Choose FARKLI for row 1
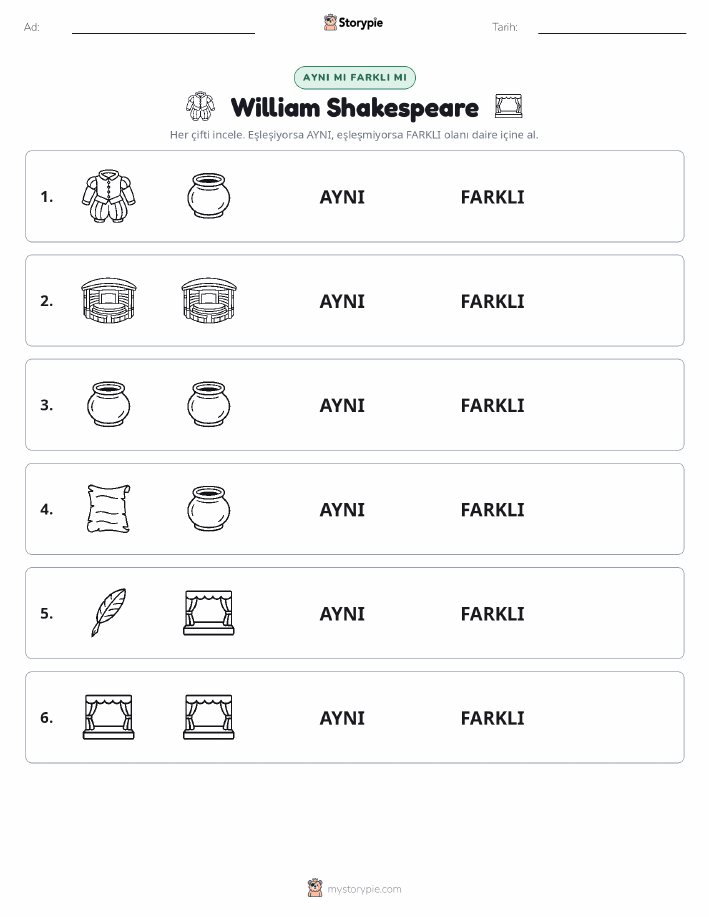The height and width of the screenshot is (917, 709). [493, 198]
